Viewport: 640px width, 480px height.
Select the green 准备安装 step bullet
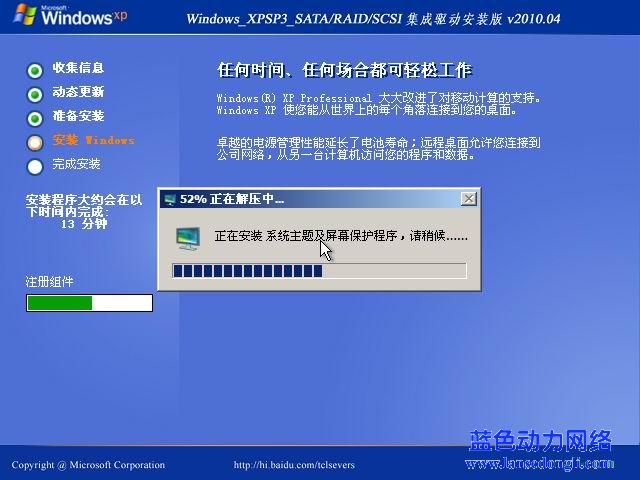tap(35, 118)
